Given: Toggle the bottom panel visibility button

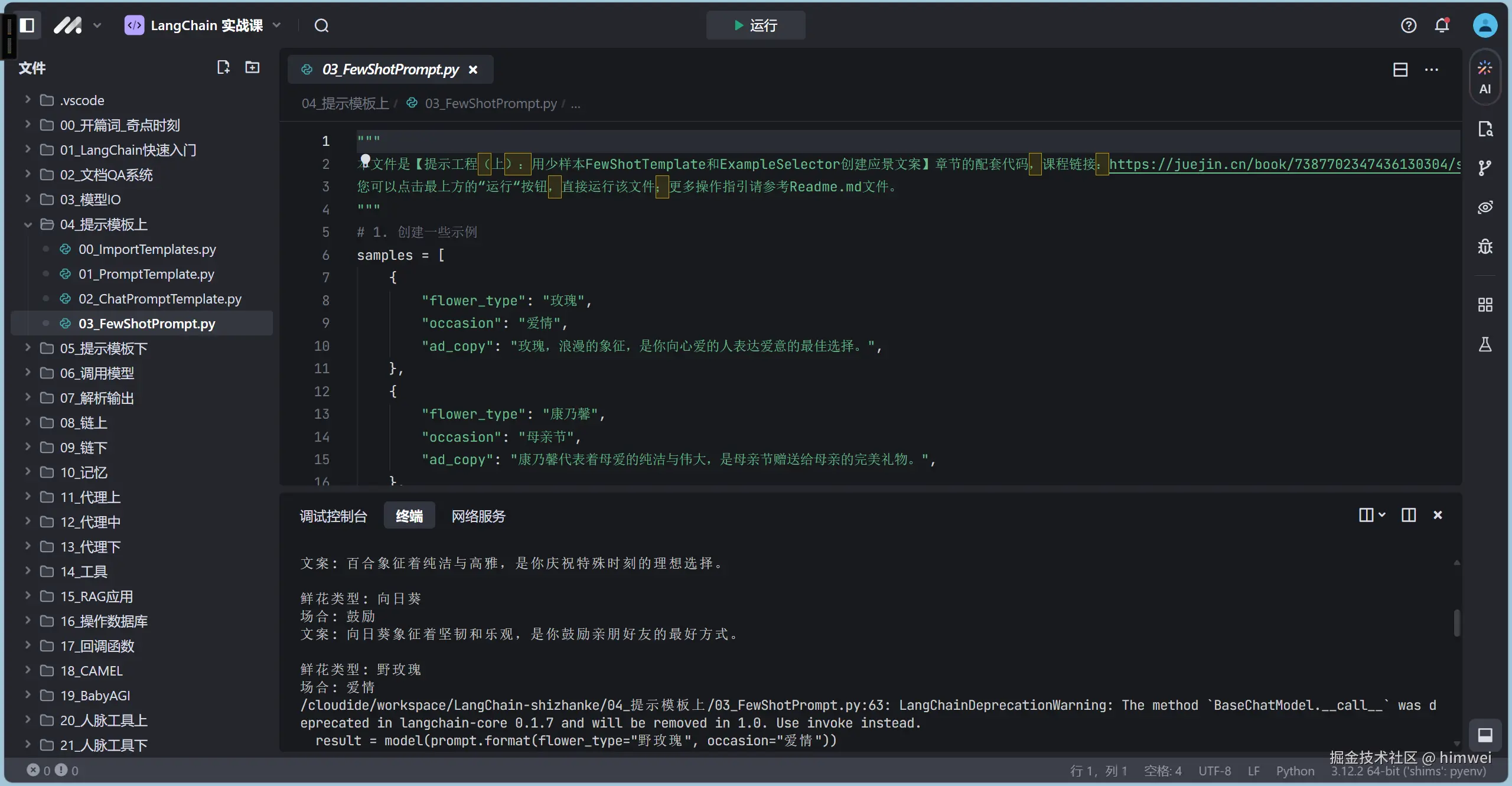Looking at the screenshot, I should (1485, 735).
